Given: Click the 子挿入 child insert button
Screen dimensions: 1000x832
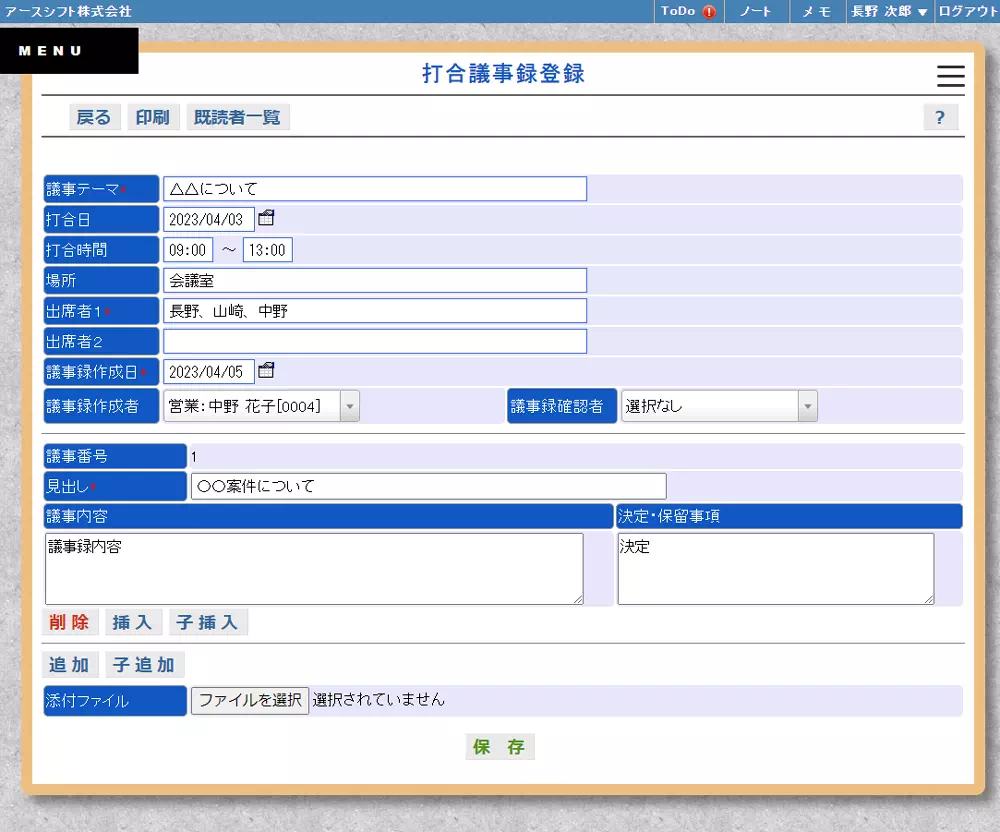Looking at the screenshot, I should 208,621.
